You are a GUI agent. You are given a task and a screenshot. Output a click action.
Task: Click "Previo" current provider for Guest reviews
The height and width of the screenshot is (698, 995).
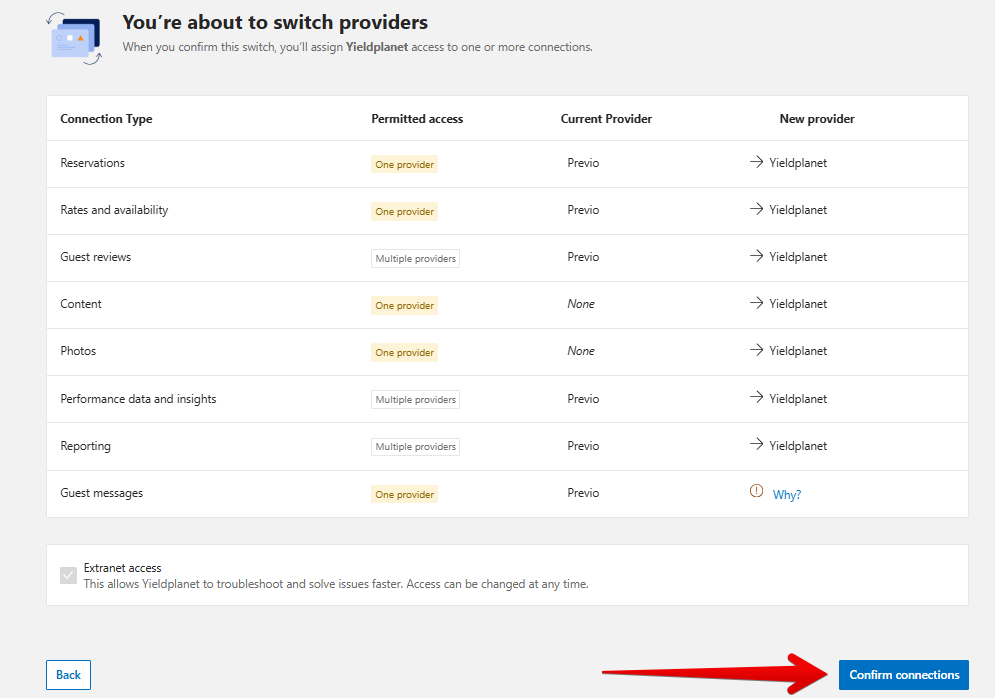click(x=583, y=257)
